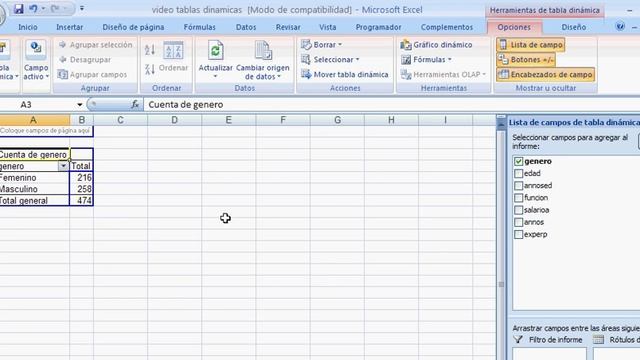Sort ascending with the A-Z icon
Screen dimensions: 640x360
point(150,50)
